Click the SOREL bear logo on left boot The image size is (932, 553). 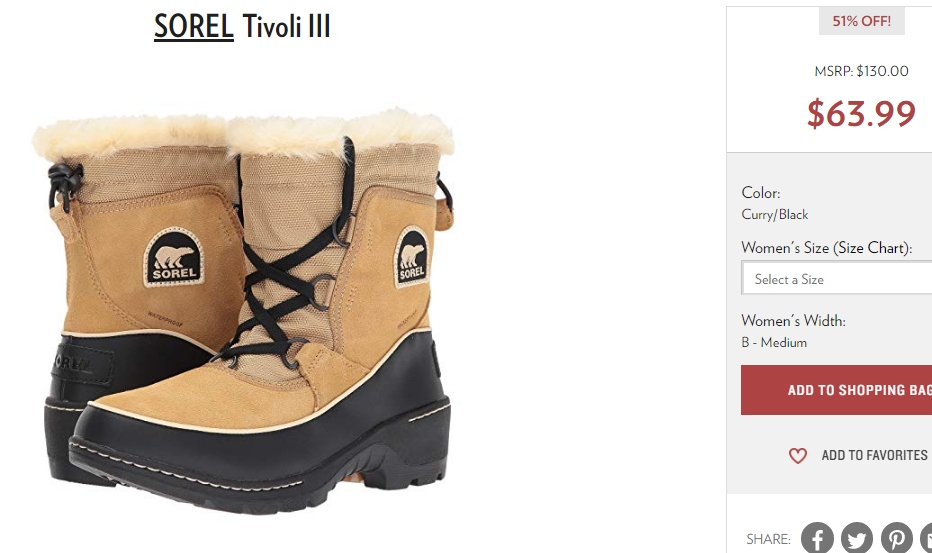174,257
